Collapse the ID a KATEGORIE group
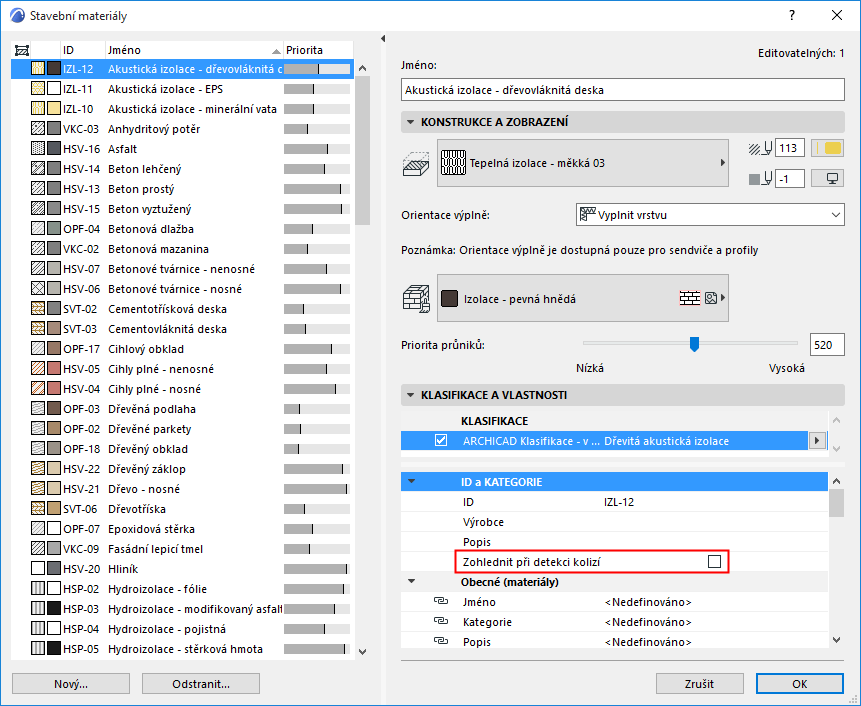Viewport: 861px width, 706px height. coord(414,481)
